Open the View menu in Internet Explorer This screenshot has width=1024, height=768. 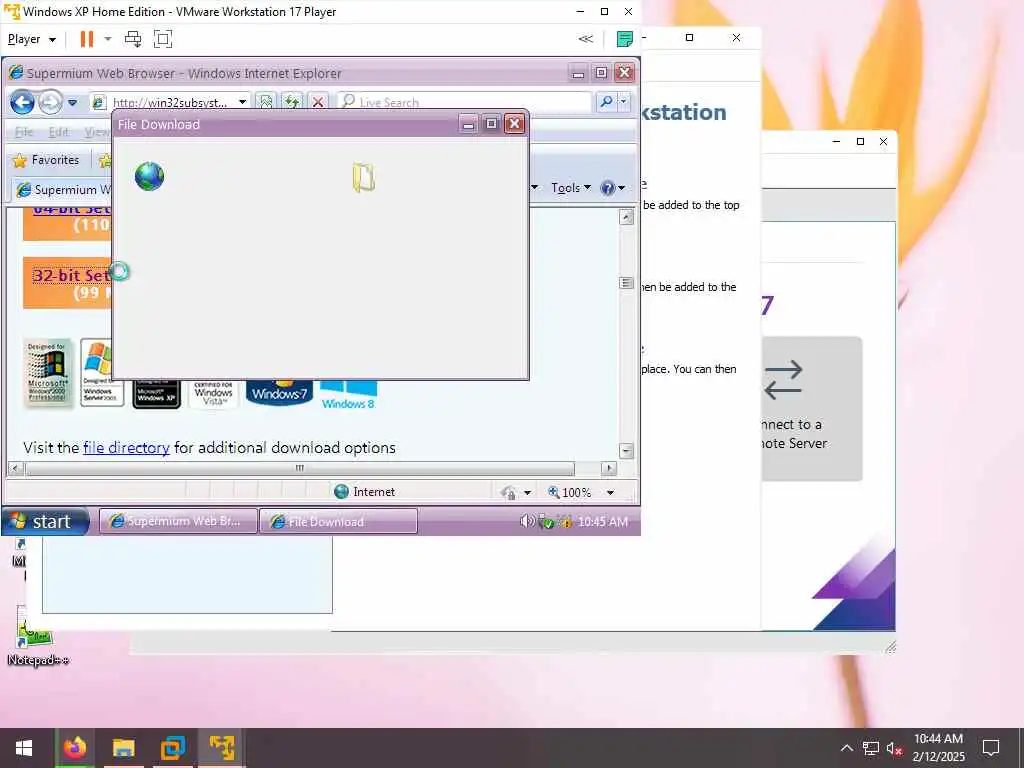tap(97, 132)
